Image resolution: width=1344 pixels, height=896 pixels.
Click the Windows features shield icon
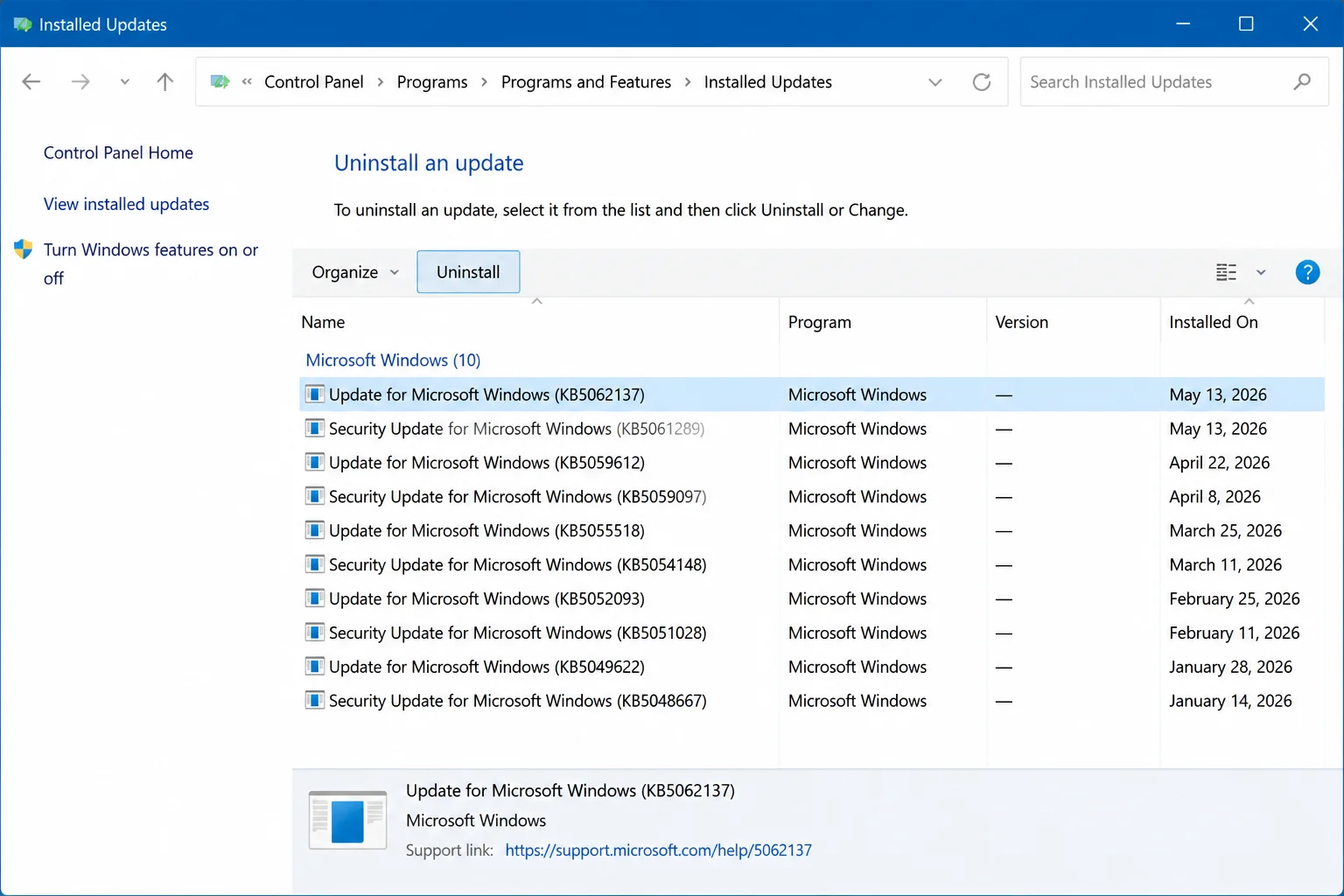tap(24, 249)
